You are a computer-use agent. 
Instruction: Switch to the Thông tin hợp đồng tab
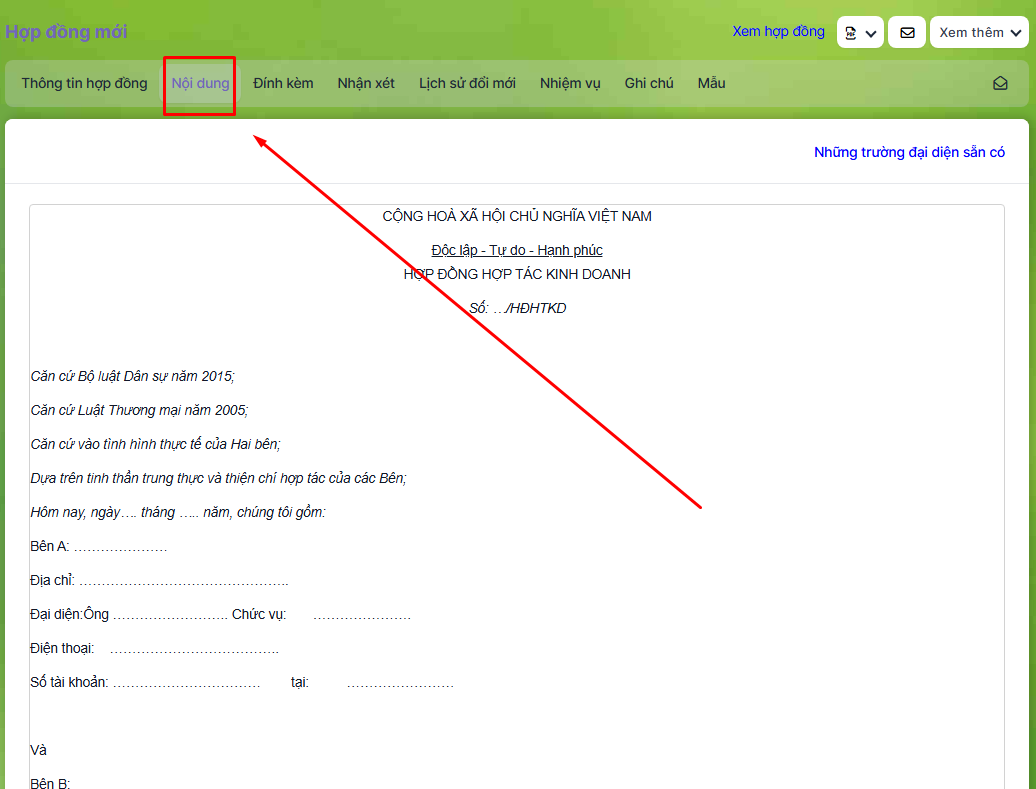(84, 83)
